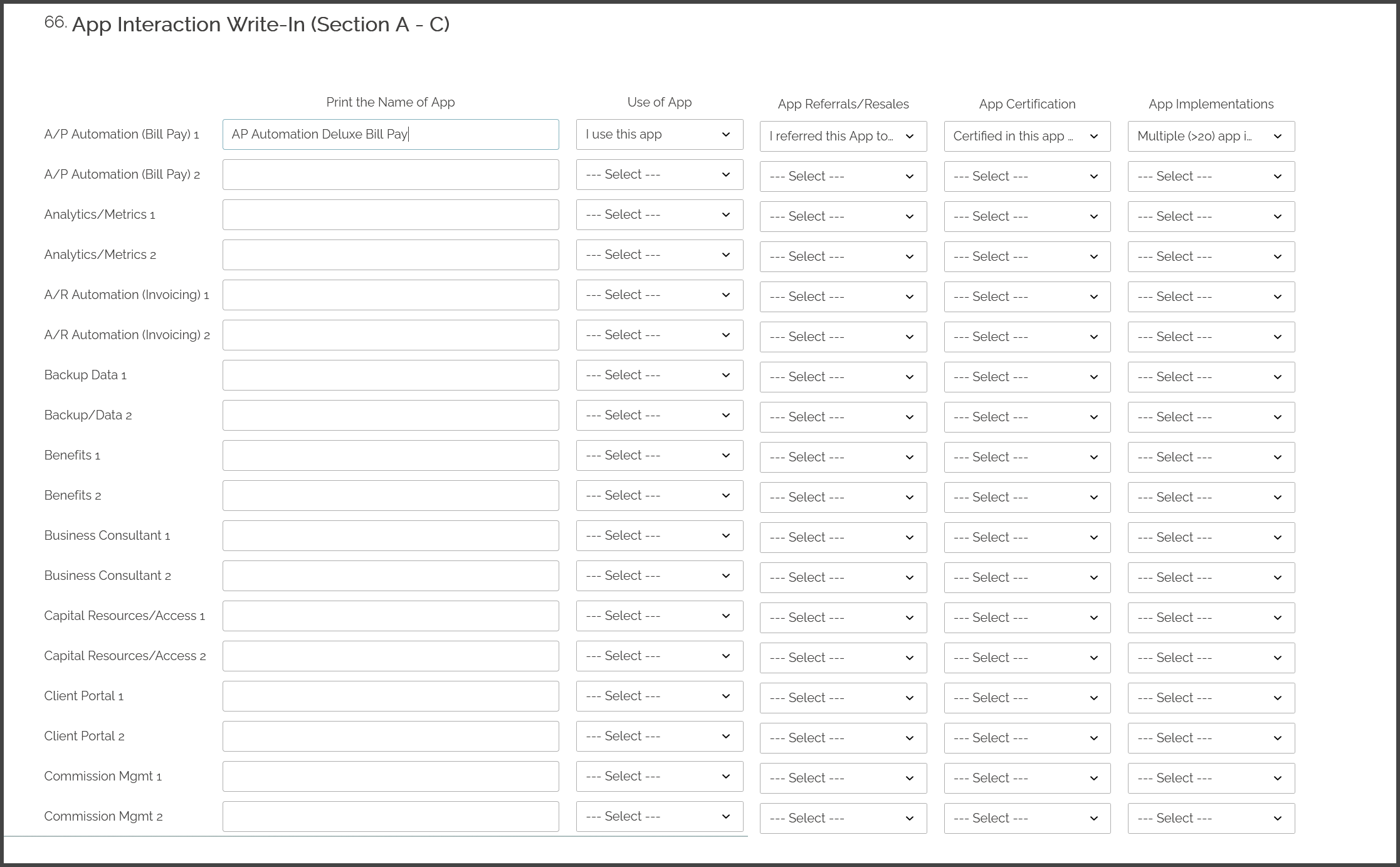Click the Analytics/Metrics 1 app name input
The width and height of the screenshot is (1400, 867).
[390, 214]
